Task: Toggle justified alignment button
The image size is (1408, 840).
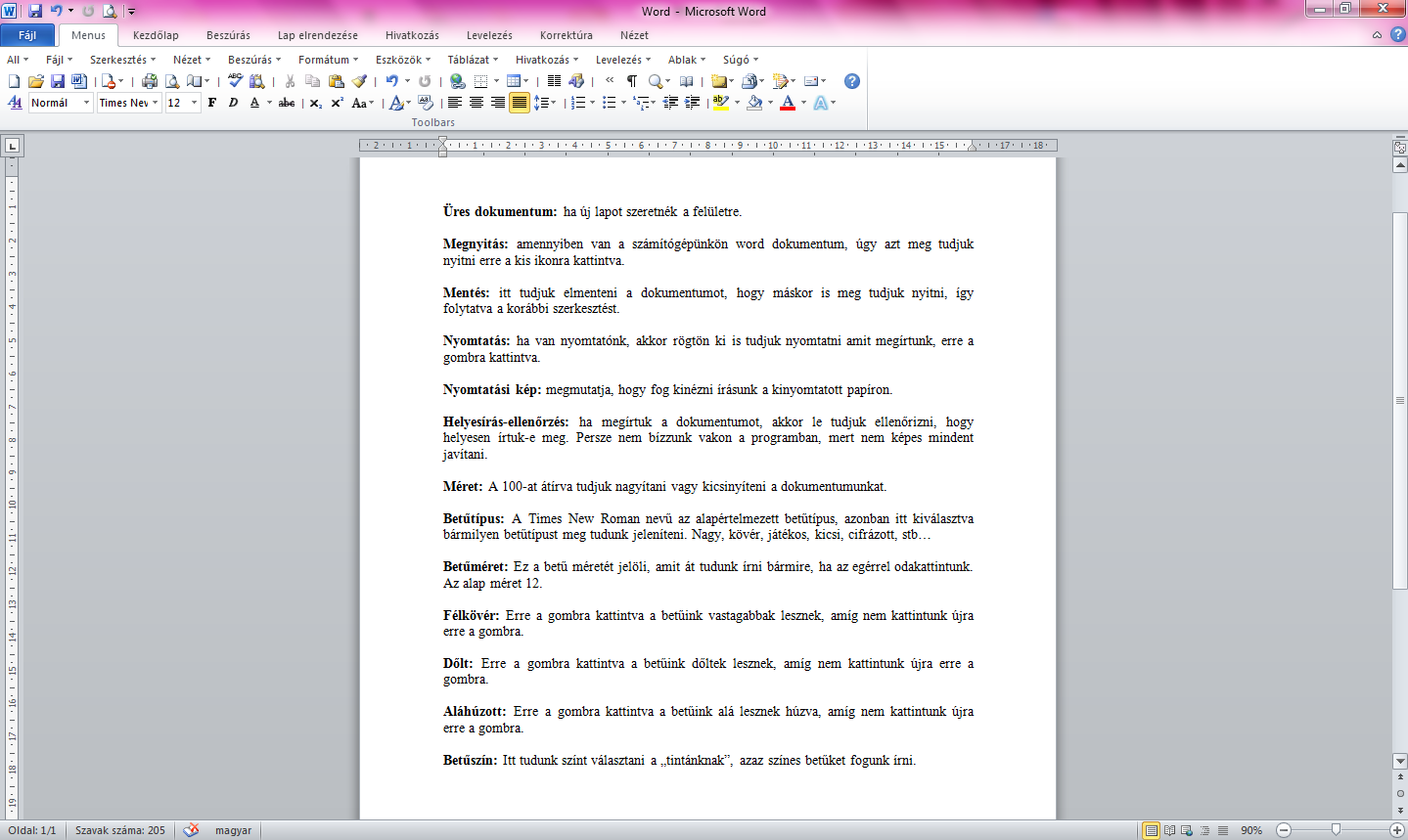Action: click(x=520, y=103)
